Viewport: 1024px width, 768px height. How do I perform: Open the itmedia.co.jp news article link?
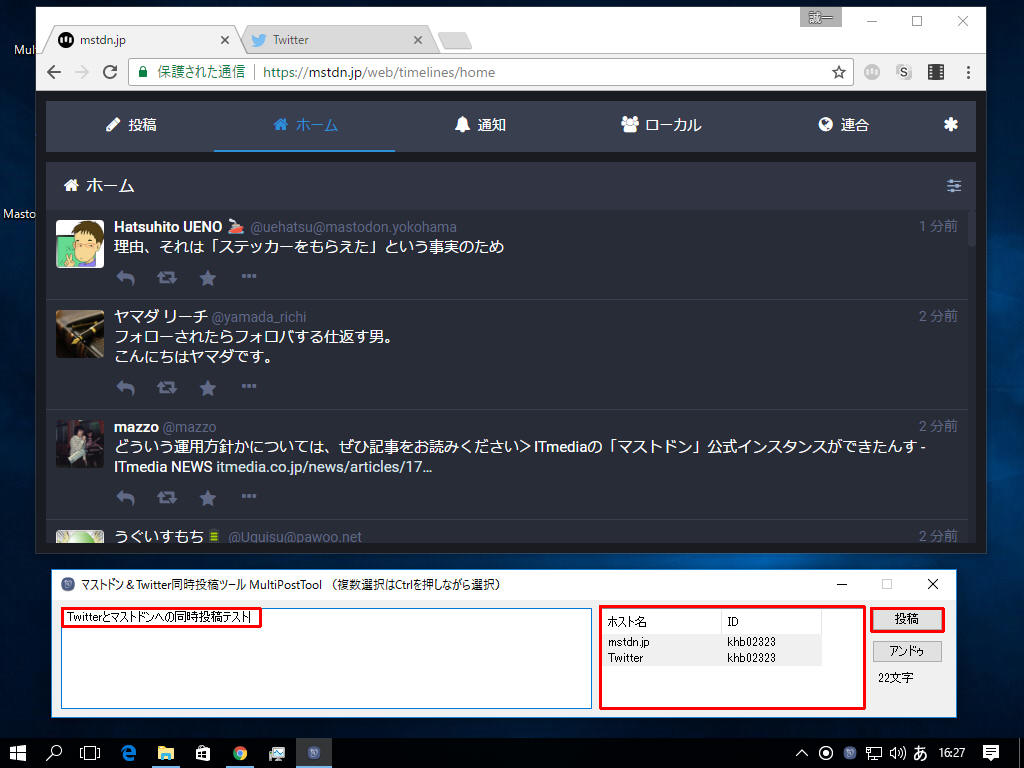pyautogui.click(x=324, y=467)
